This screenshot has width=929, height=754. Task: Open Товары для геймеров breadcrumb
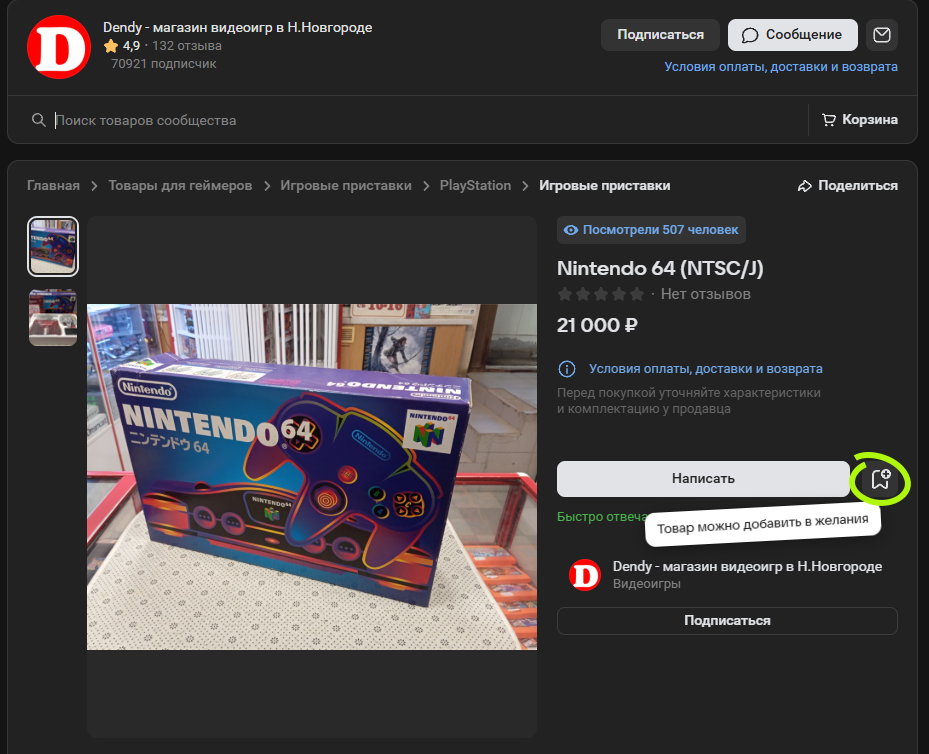pos(180,186)
